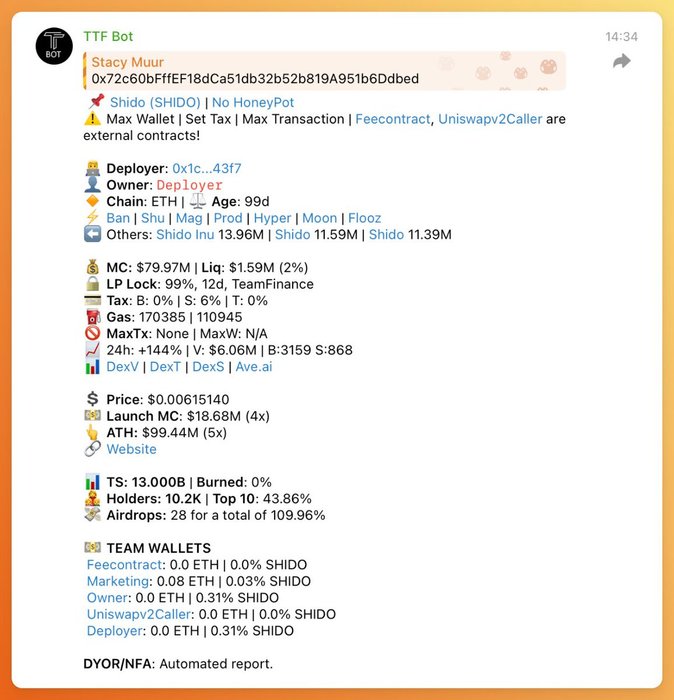
Task: Open the Uniswapv2Caller team wallet link
Action: click(139, 614)
